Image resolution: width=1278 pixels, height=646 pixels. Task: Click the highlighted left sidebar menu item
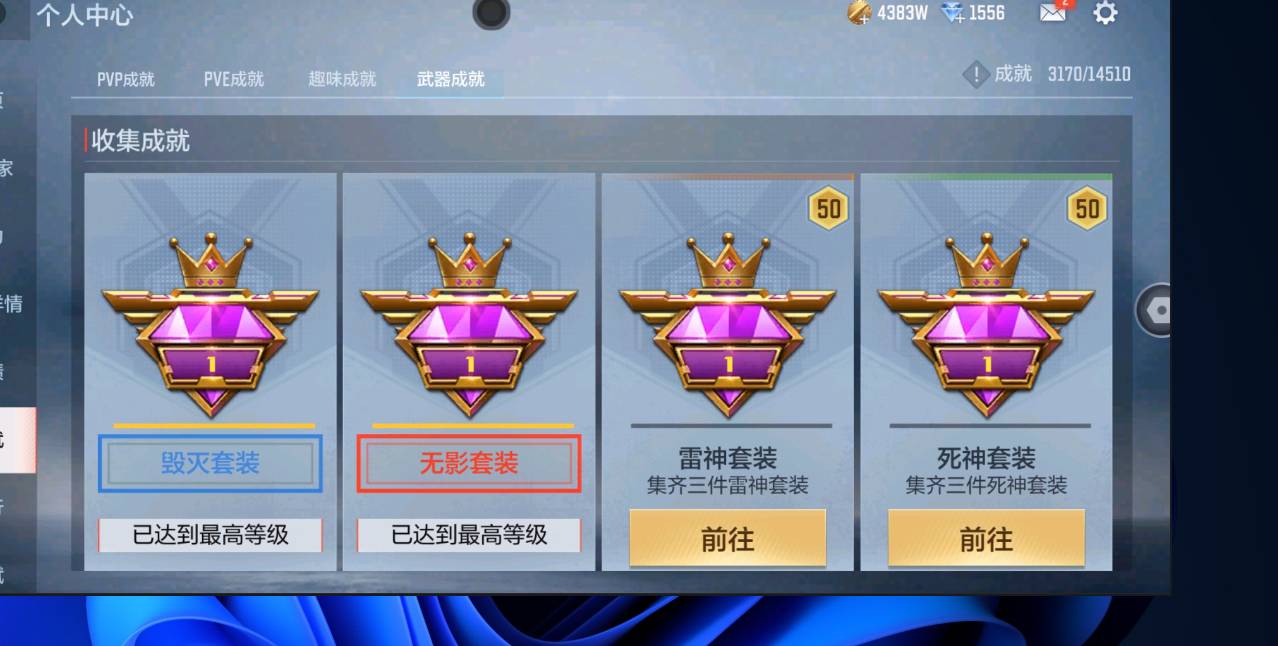click(17, 440)
